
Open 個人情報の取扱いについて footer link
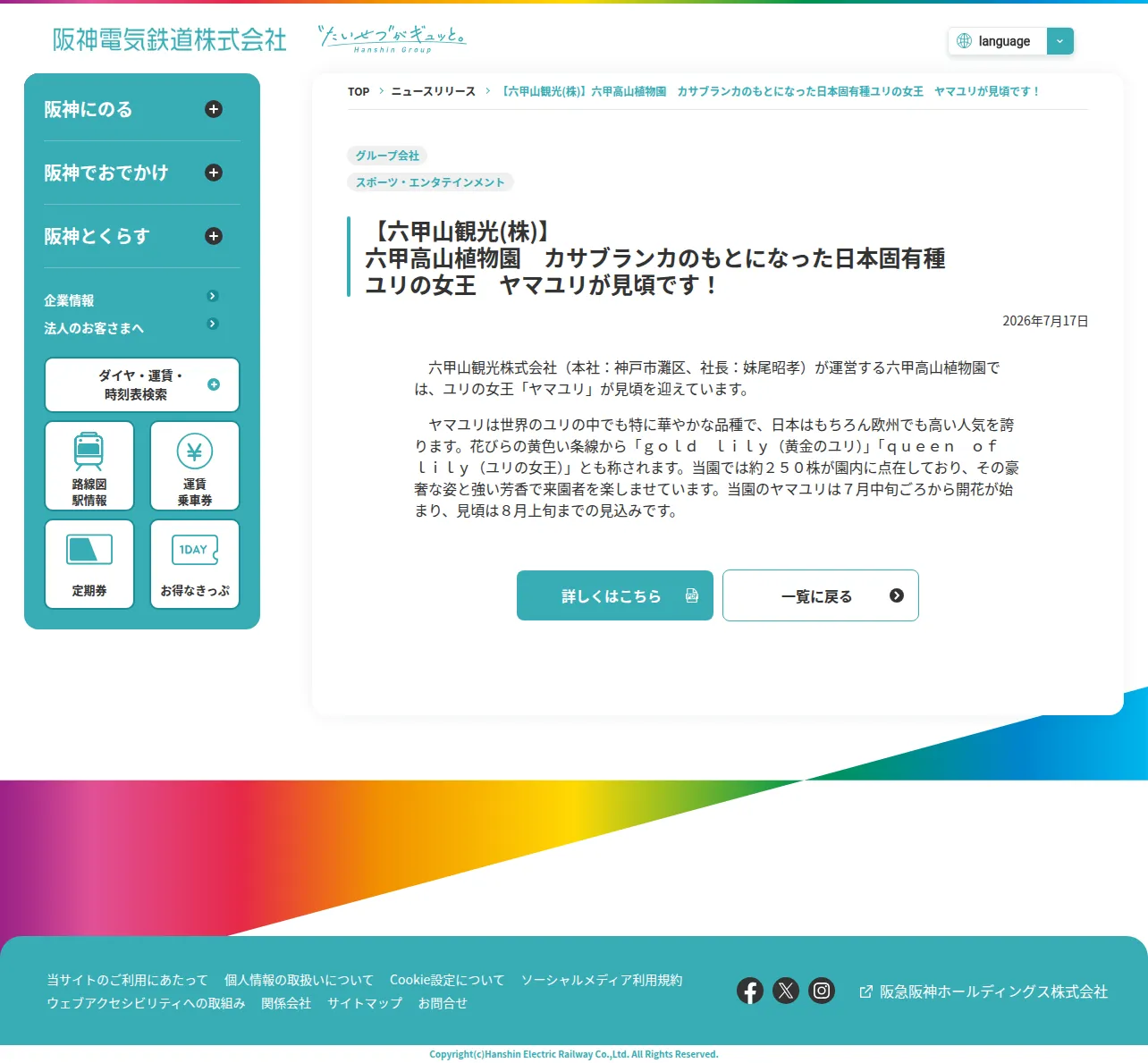pyautogui.click(x=299, y=980)
